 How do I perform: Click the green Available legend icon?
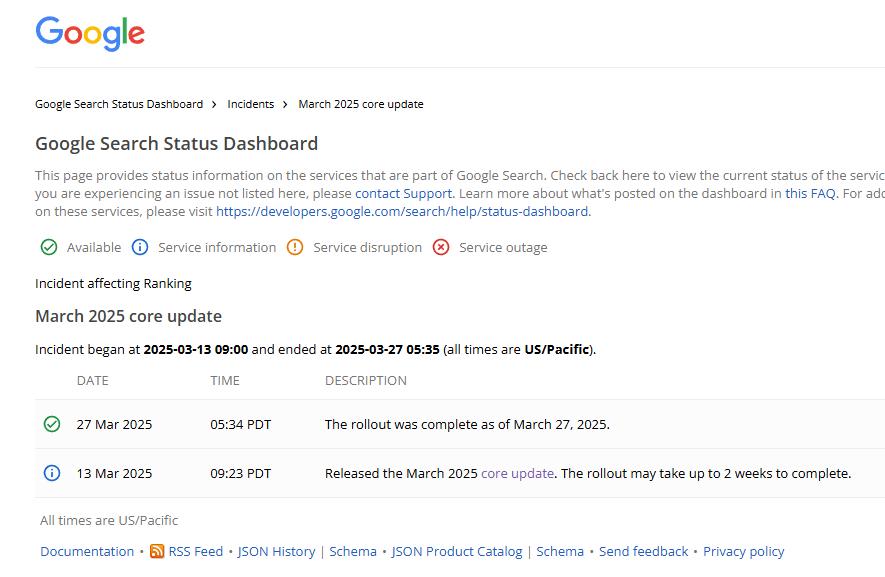[x=49, y=247]
